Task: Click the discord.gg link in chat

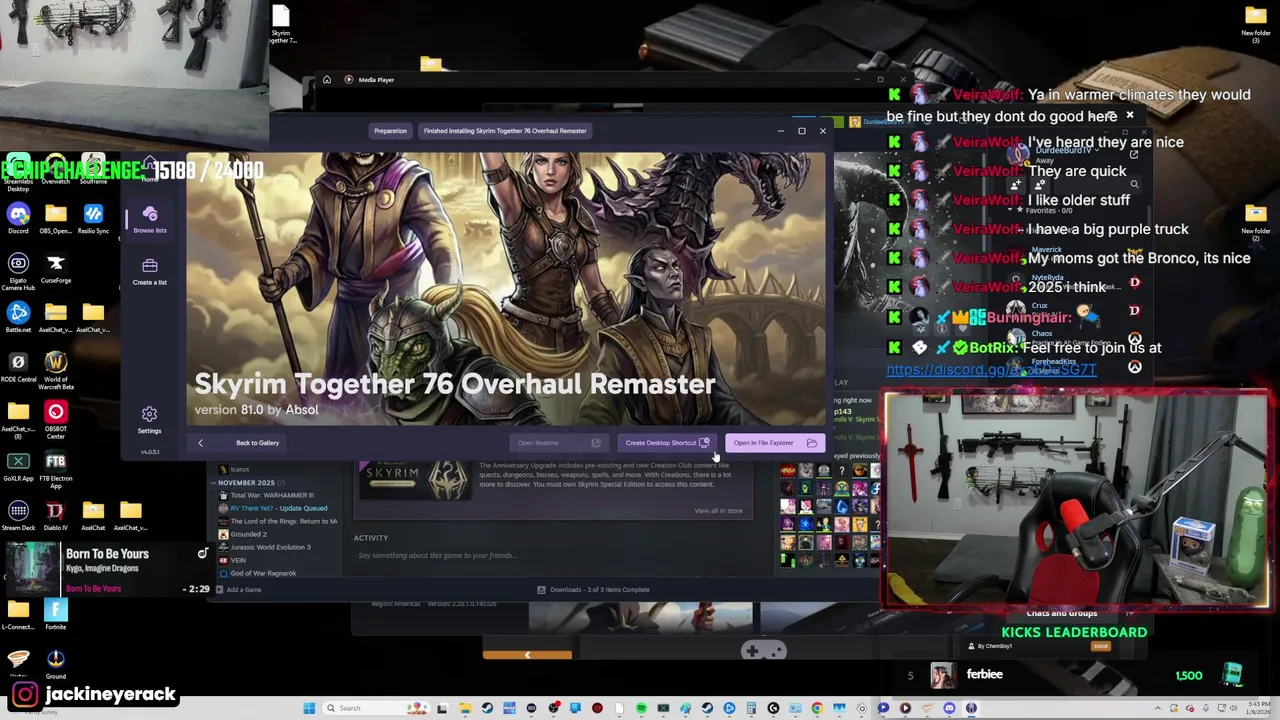Action: pos(991,370)
